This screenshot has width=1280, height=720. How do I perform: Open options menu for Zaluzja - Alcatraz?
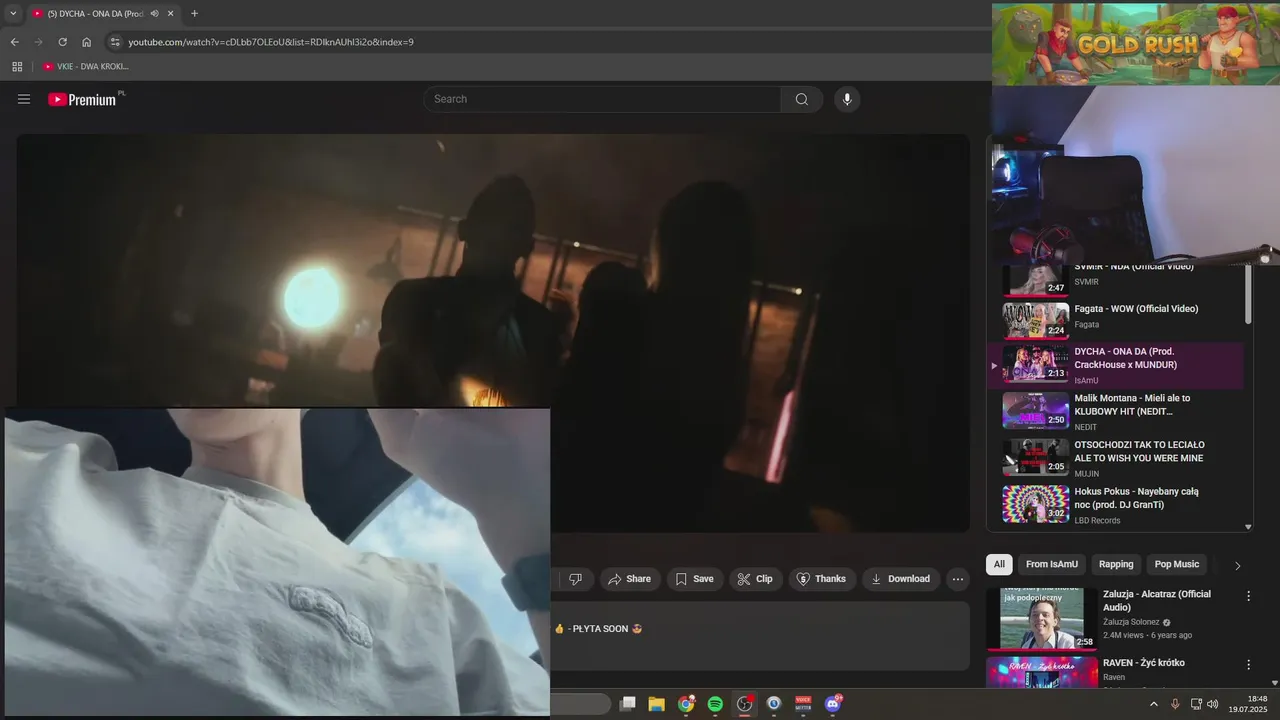[1248, 596]
